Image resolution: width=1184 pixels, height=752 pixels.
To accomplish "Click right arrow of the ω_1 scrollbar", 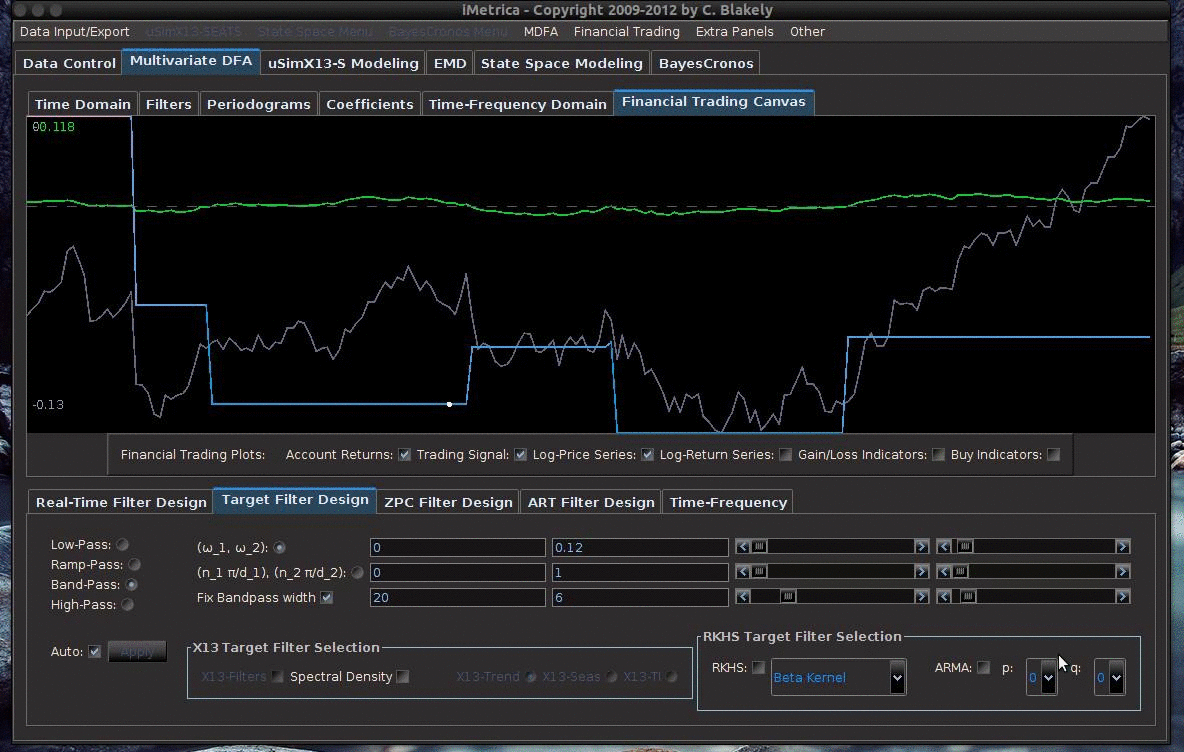I will point(921,547).
